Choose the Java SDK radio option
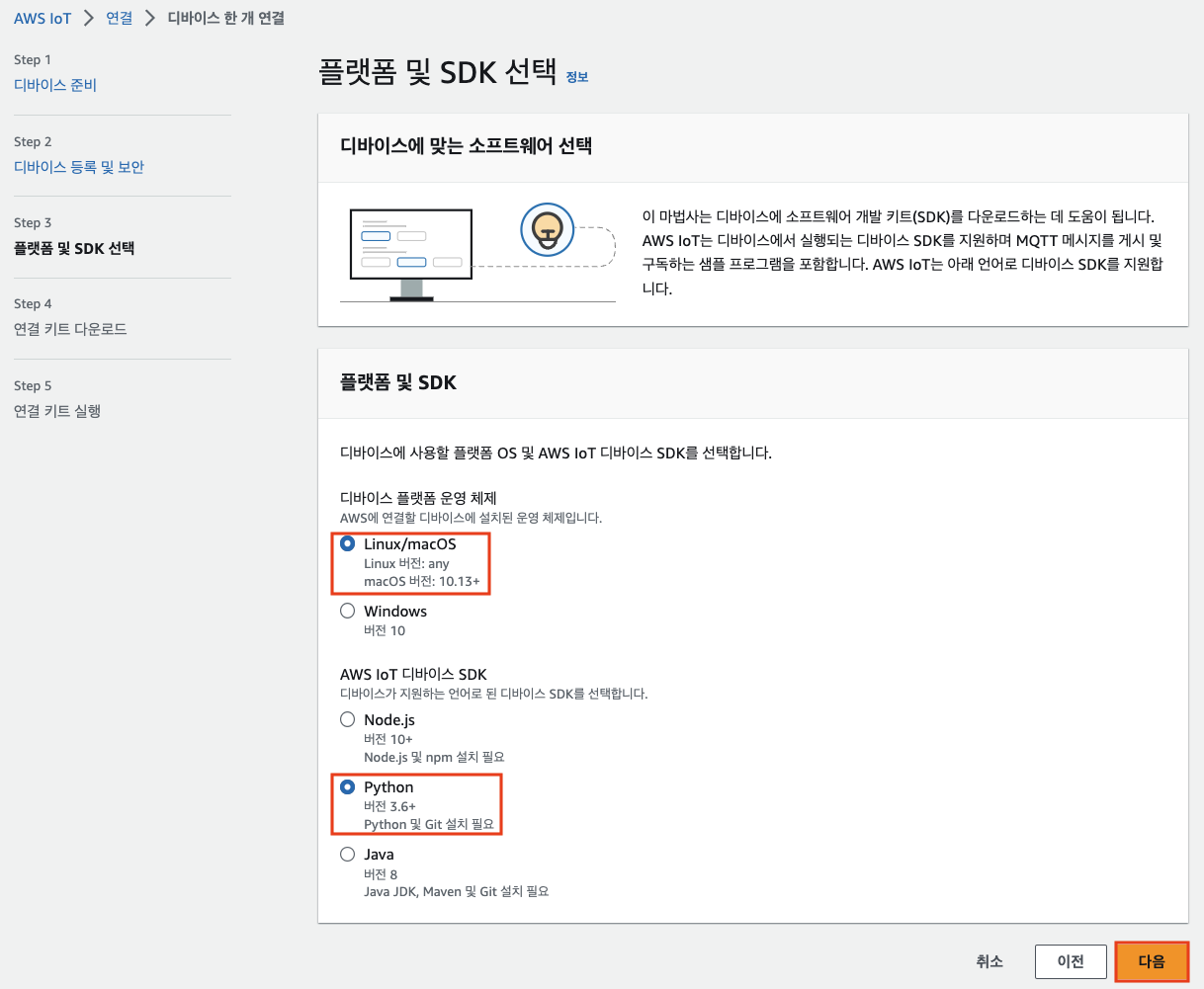The image size is (1204, 989). pyautogui.click(x=347, y=855)
